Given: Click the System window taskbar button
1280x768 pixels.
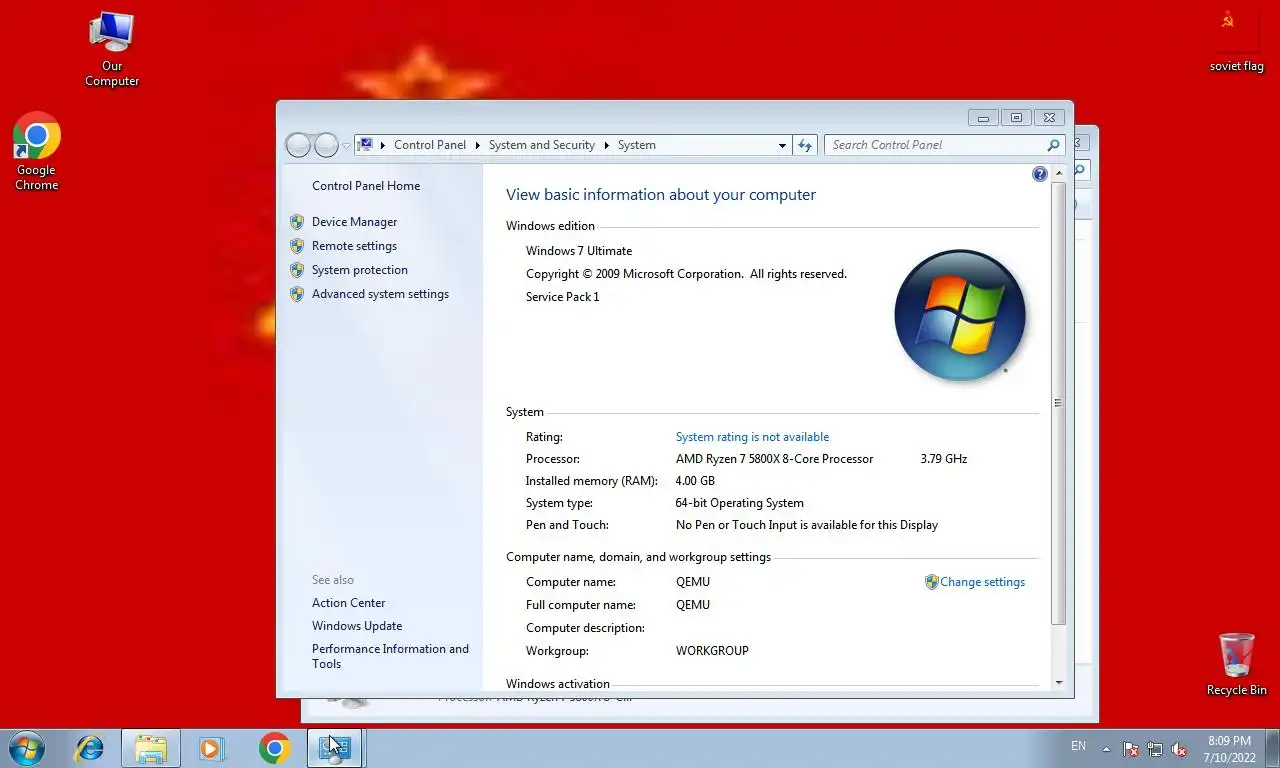Looking at the screenshot, I should coord(333,748).
